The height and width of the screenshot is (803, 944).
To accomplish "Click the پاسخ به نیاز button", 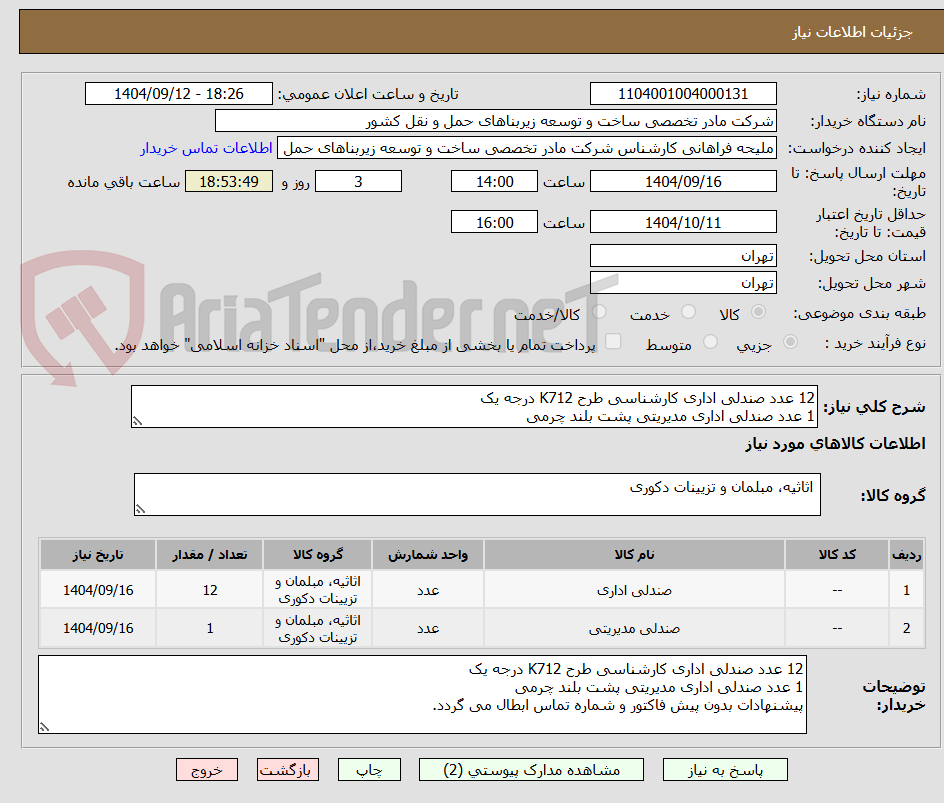I will tap(725, 769).
